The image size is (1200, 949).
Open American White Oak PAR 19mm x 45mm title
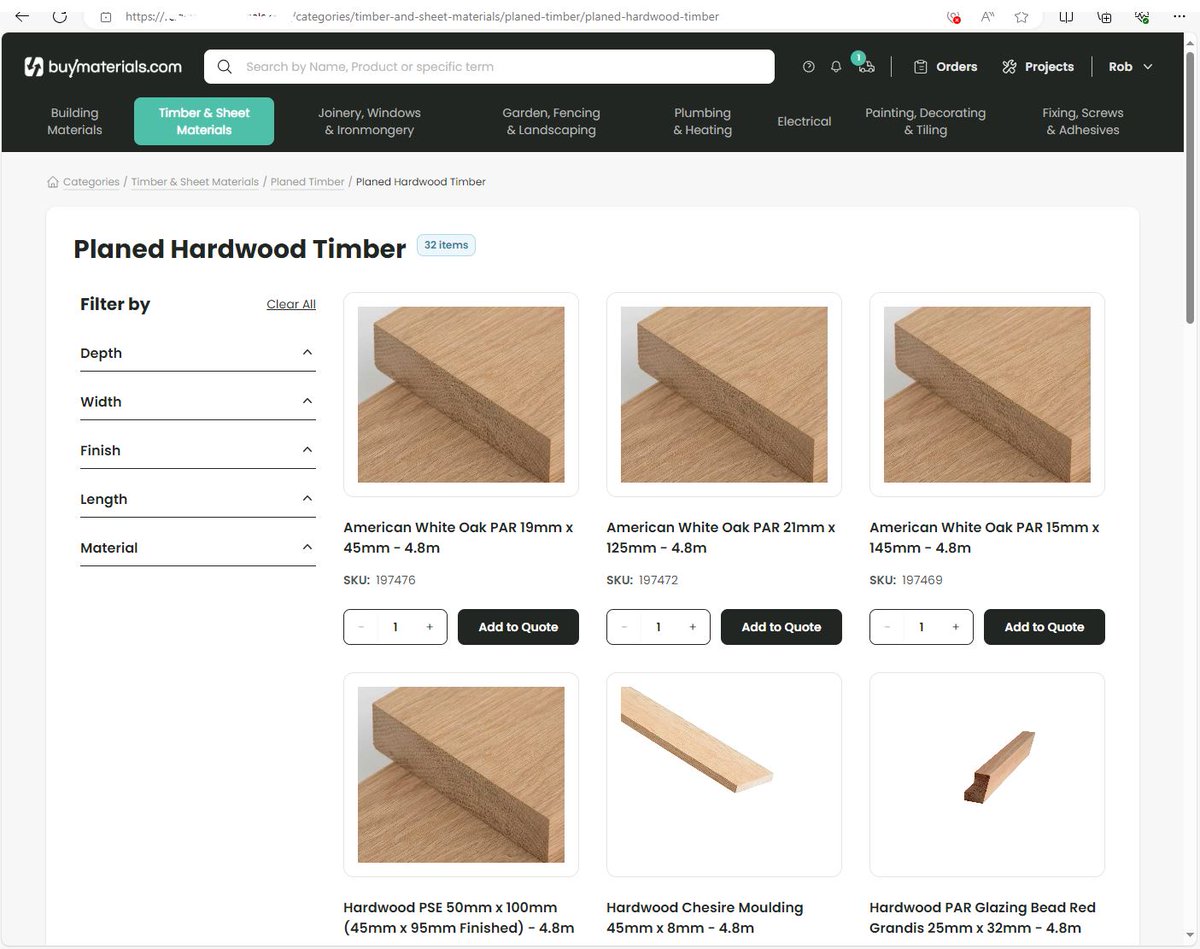458,537
